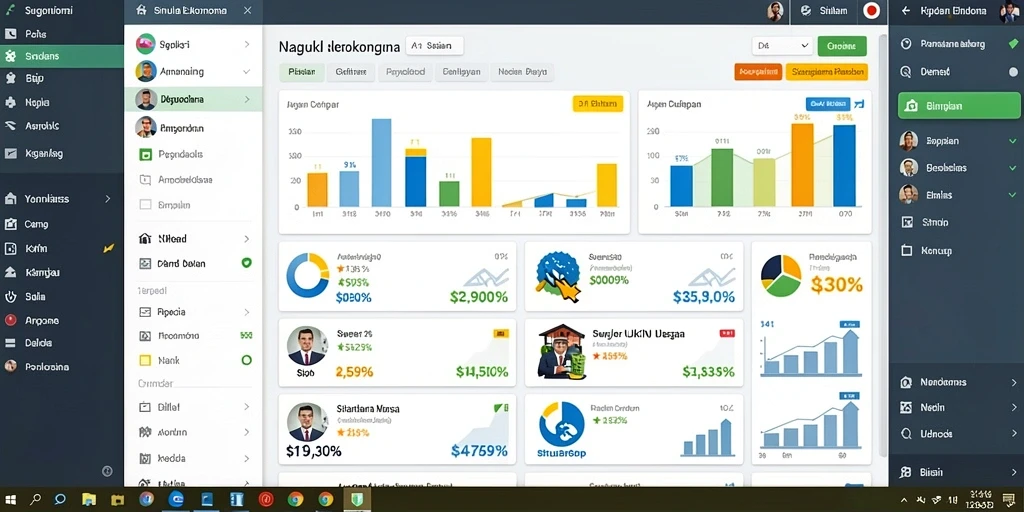
Task: Click the red Angoma icon
Action: [x=10, y=320]
